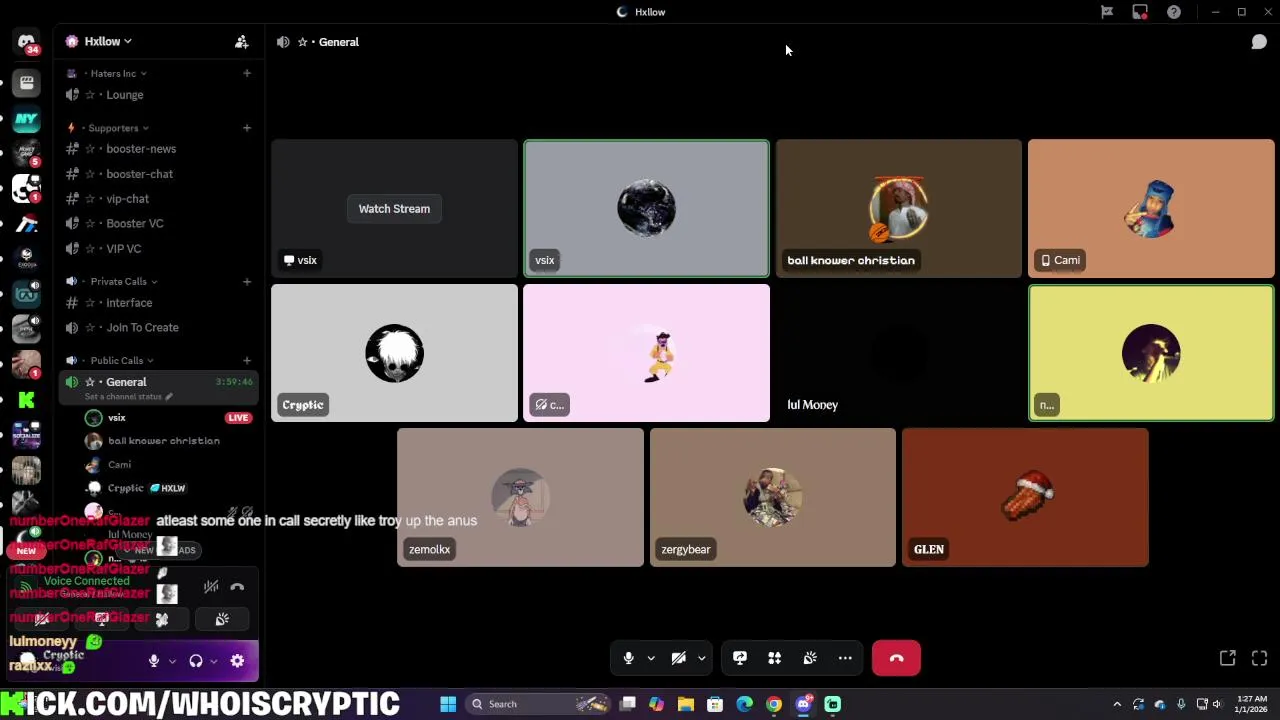
Task: Focus the vsix avatar video tile
Action: click(646, 208)
